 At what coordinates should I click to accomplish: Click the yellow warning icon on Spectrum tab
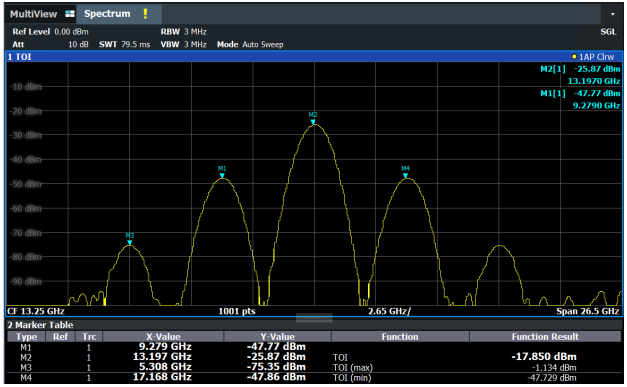pyautogui.click(x=145, y=14)
